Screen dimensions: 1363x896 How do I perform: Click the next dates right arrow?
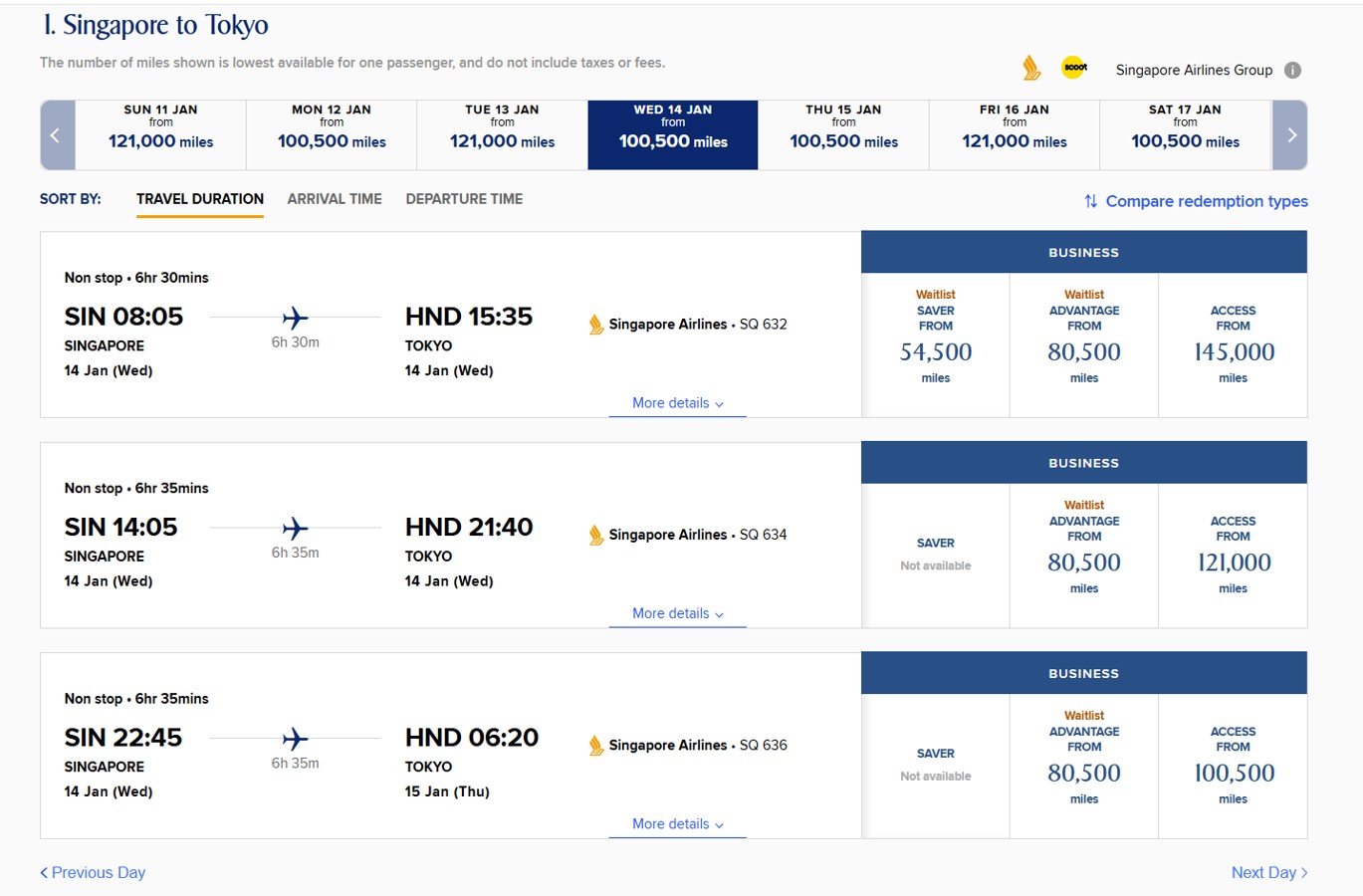(1290, 135)
